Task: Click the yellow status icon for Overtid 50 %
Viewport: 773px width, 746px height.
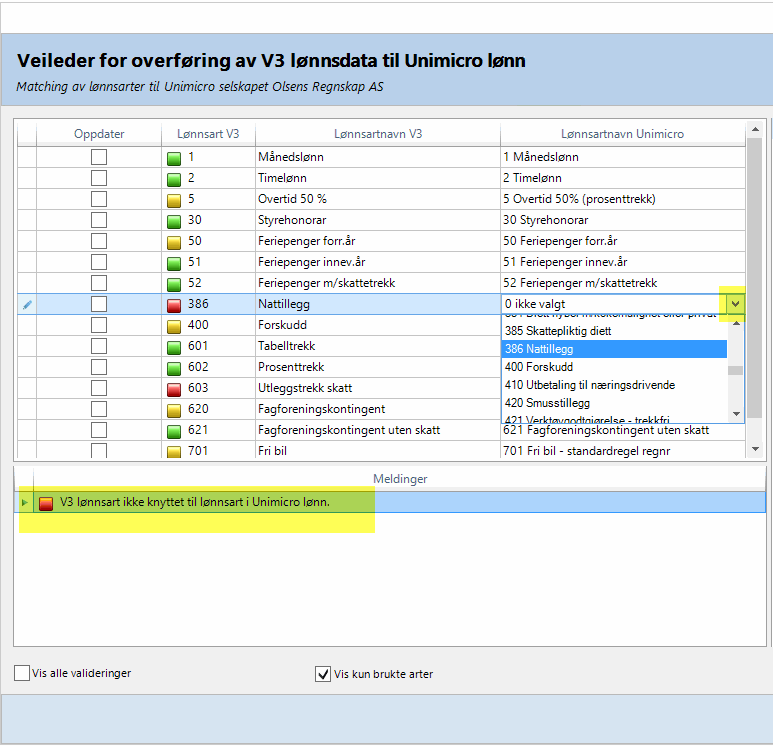Action: click(x=174, y=199)
